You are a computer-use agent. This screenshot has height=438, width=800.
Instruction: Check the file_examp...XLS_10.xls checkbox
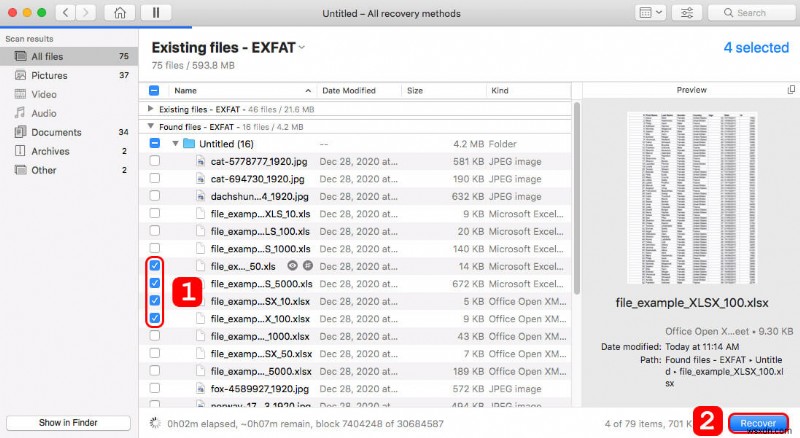click(x=155, y=213)
